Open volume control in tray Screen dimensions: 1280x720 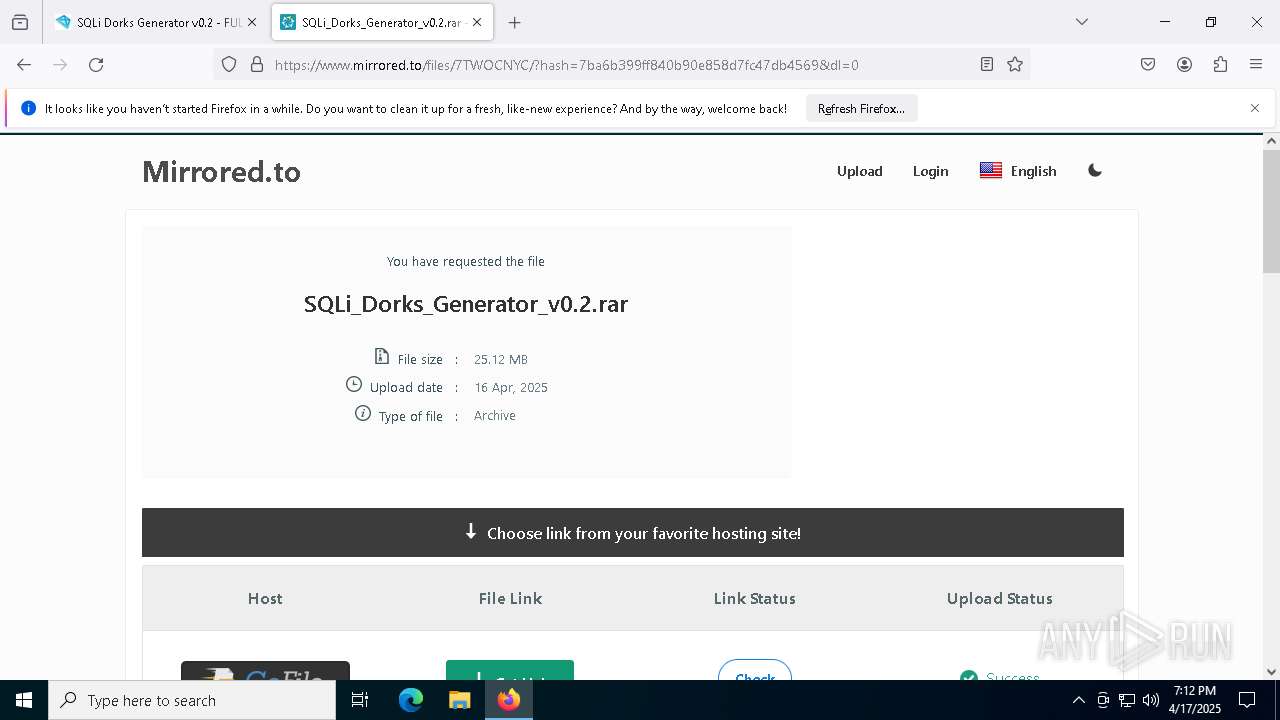pos(1151,700)
